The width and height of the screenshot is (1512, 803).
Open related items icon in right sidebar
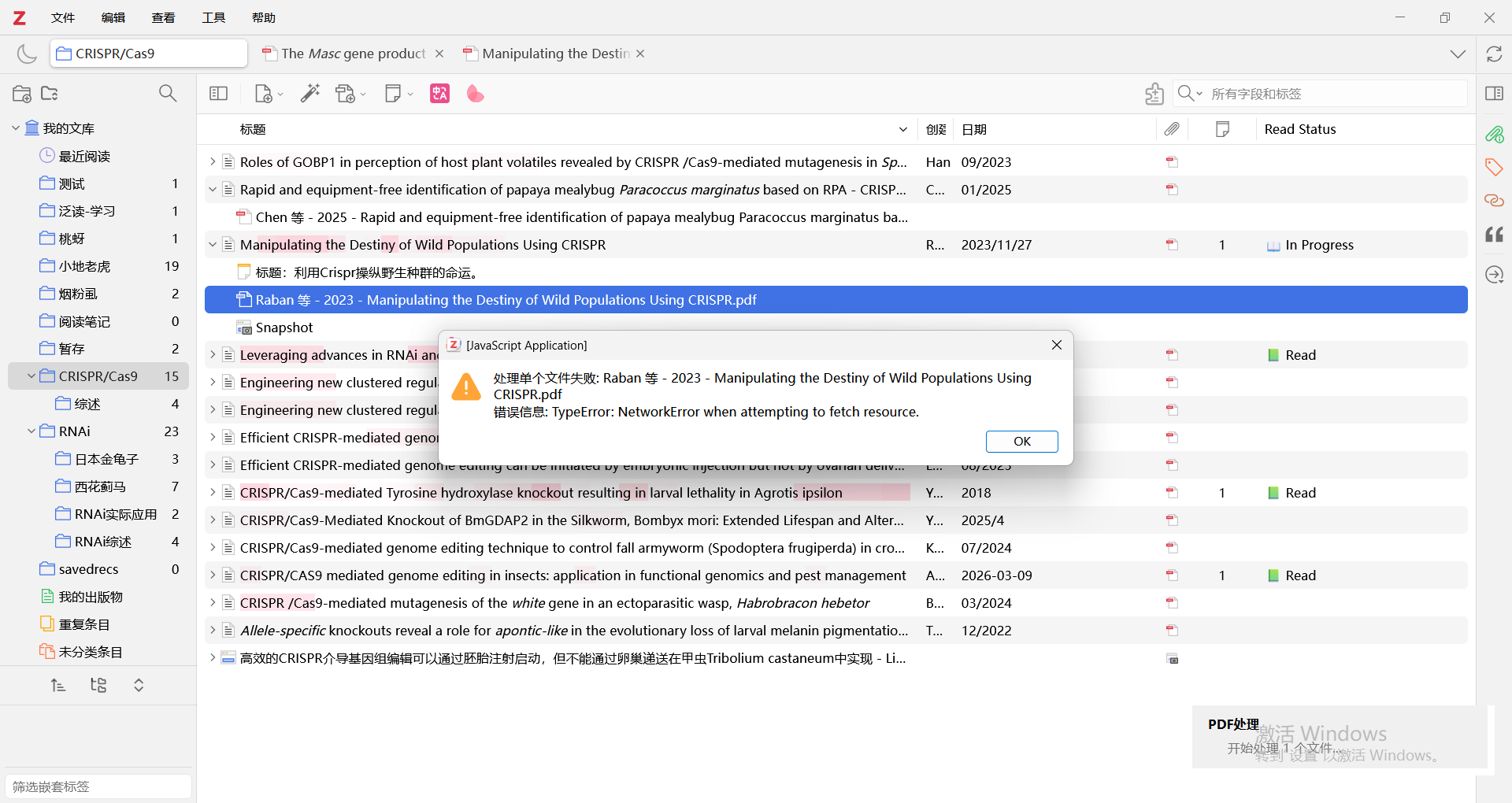pos(1494,201)
